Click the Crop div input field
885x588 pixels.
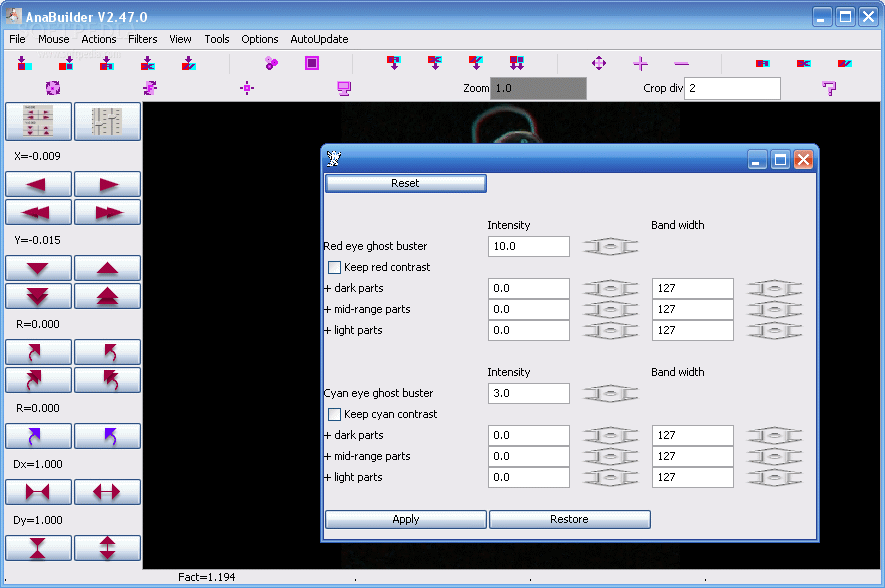pyautogui.click(x=732, y=88)
